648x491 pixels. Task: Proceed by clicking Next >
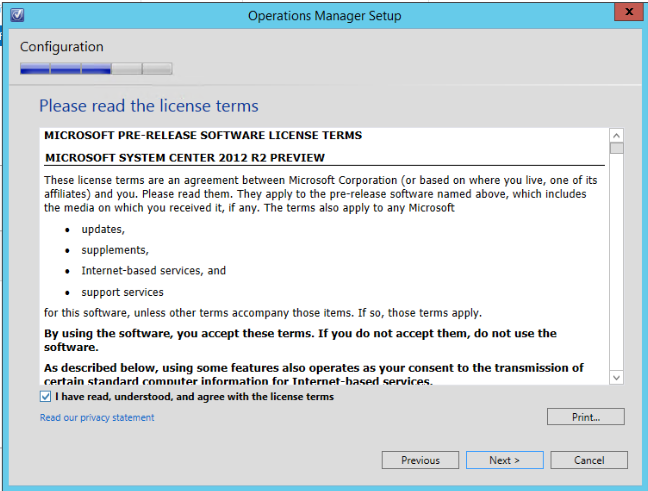click(504, 460)
